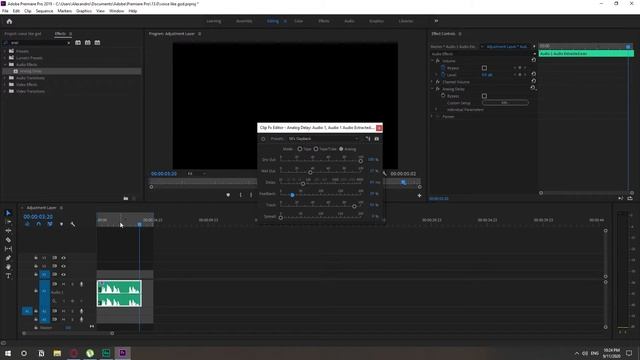Select the Type tool

coord(8,276)
